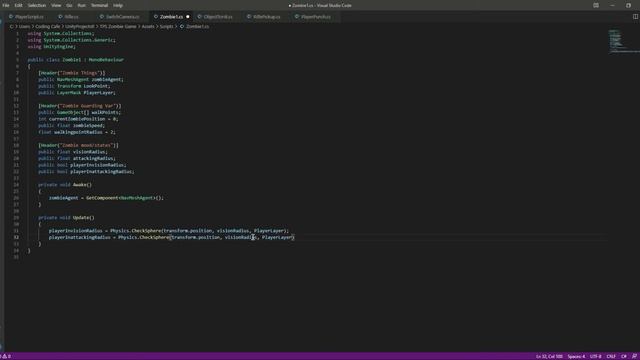Open errors and warnings in status bar
This screenshot has width=640, height=360.
coord(6,356)
